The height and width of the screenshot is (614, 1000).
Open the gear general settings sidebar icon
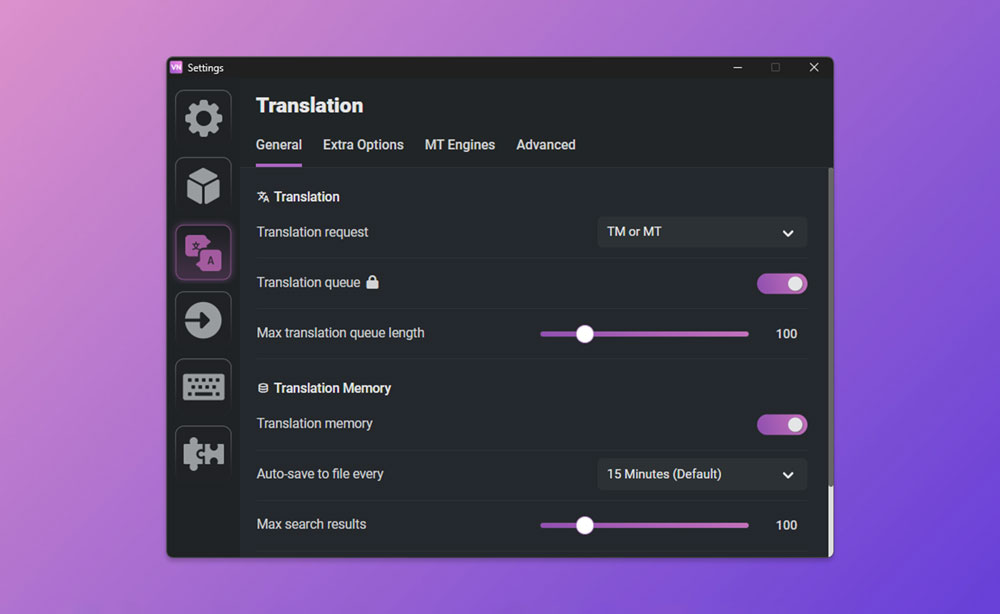tap(203, 118)
